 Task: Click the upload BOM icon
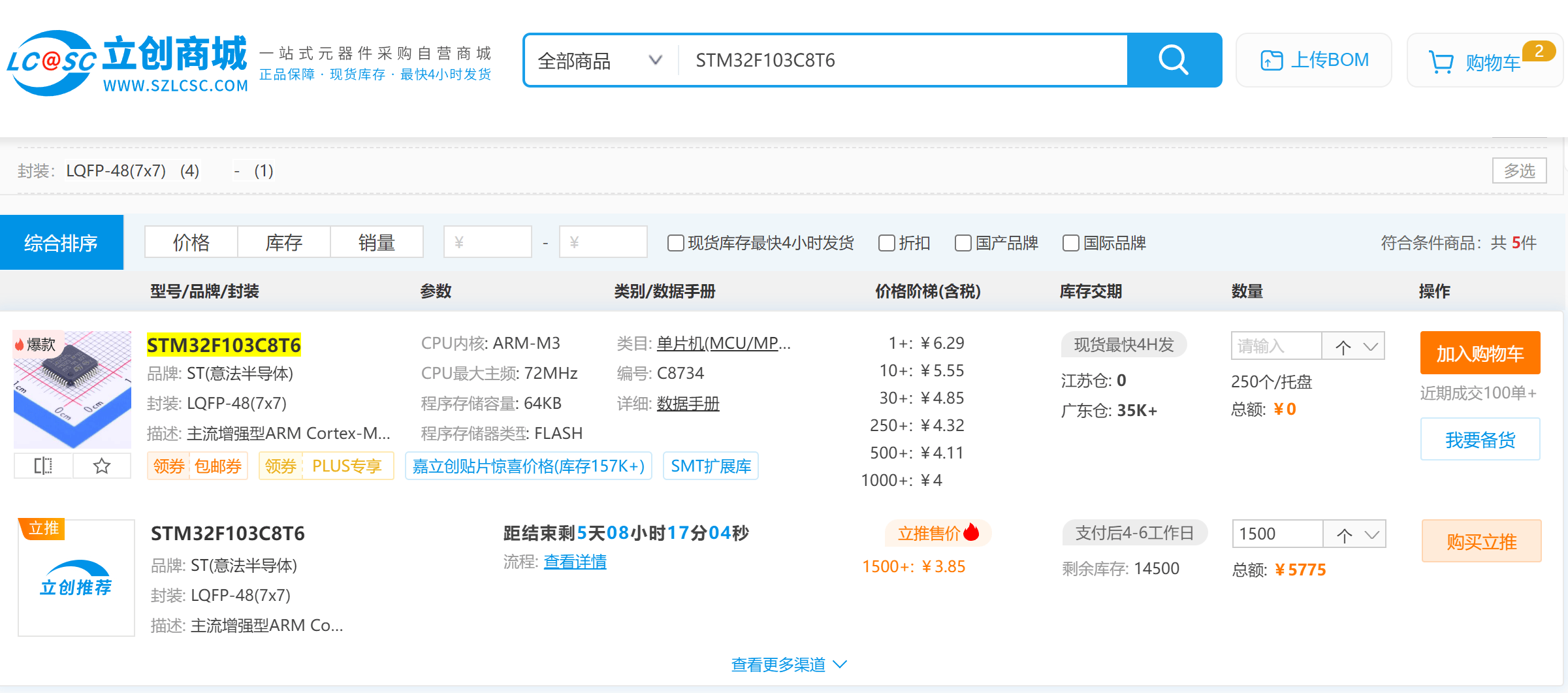(x=1271, y=60)
